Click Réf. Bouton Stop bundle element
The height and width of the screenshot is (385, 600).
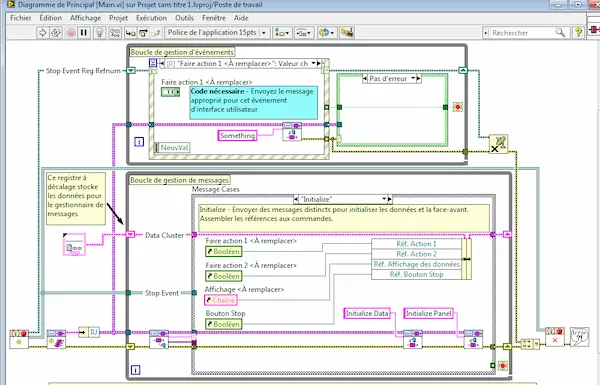click(x=416, y=274)
